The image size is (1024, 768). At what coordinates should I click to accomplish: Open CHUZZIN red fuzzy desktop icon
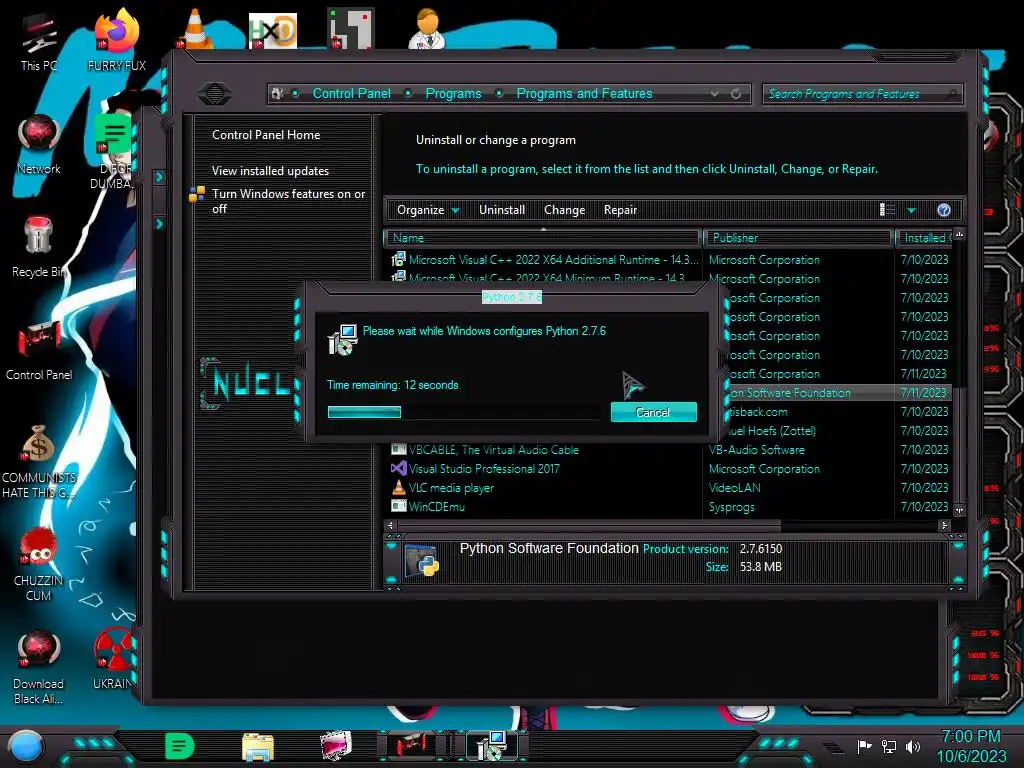39,564
